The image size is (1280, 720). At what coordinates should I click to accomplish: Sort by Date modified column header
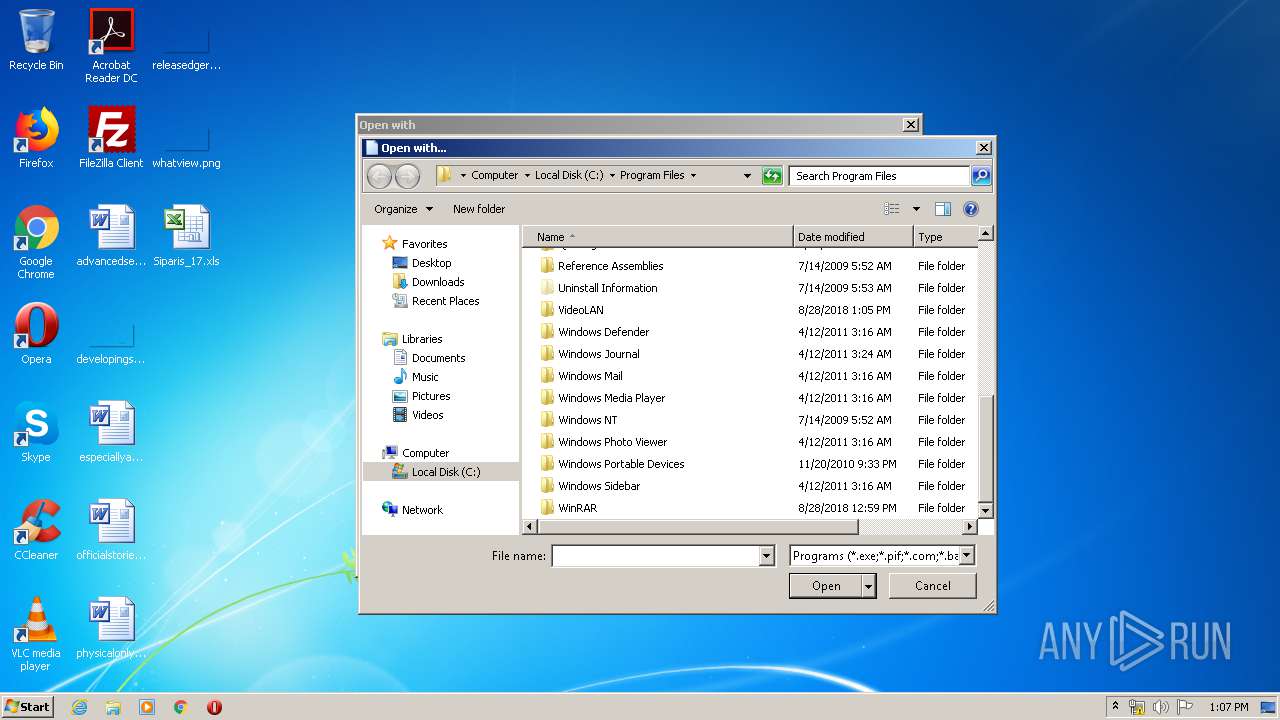(x=853, y=237)
